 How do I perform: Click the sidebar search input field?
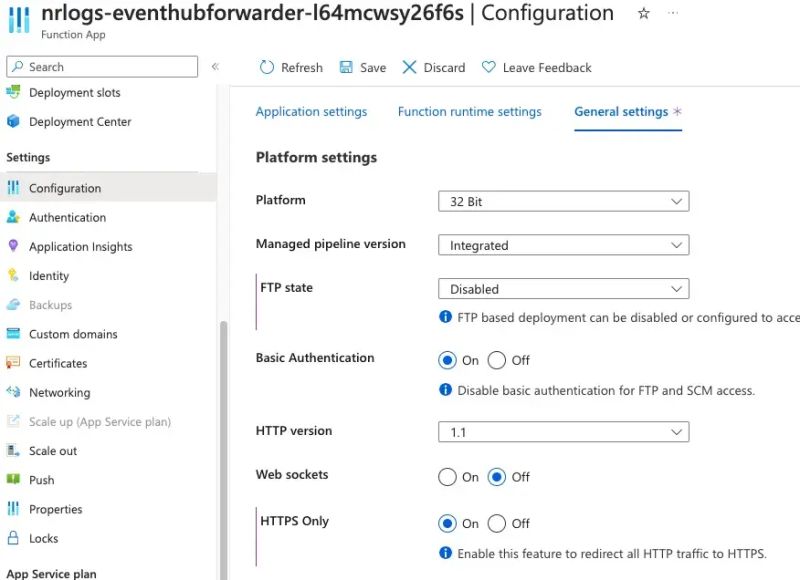pos(100,66)
